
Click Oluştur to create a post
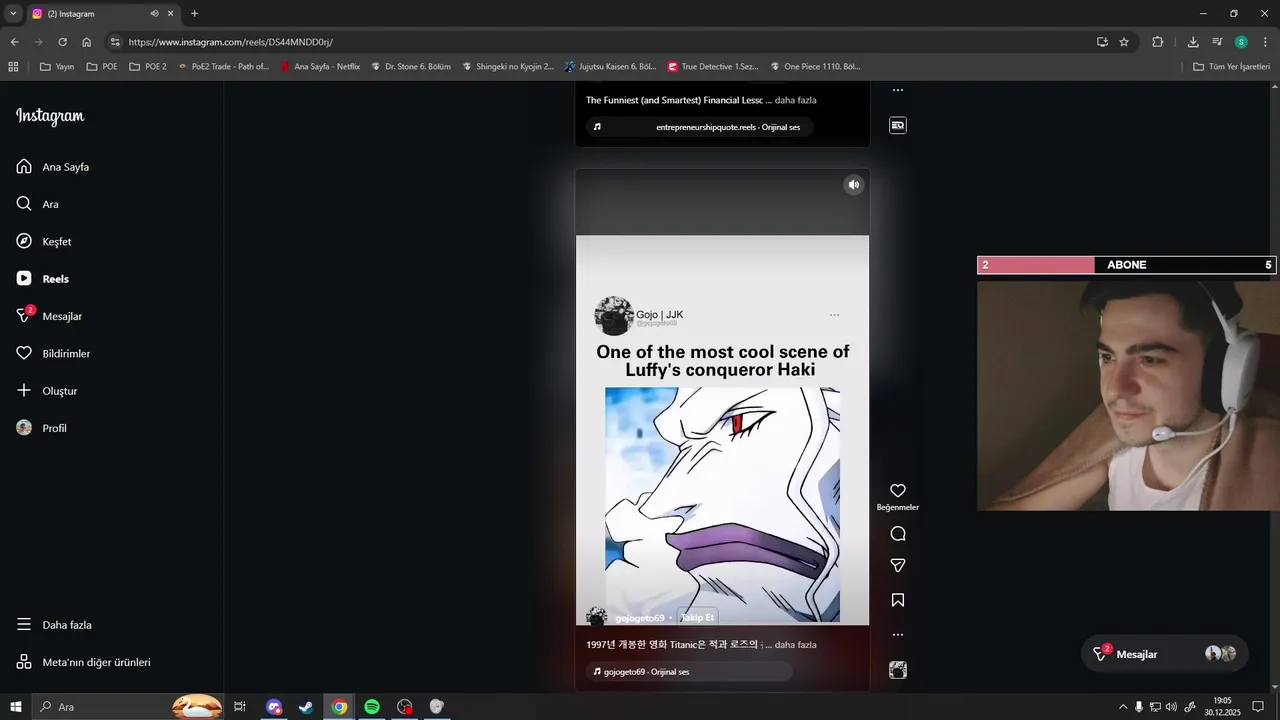pos(47,391)
